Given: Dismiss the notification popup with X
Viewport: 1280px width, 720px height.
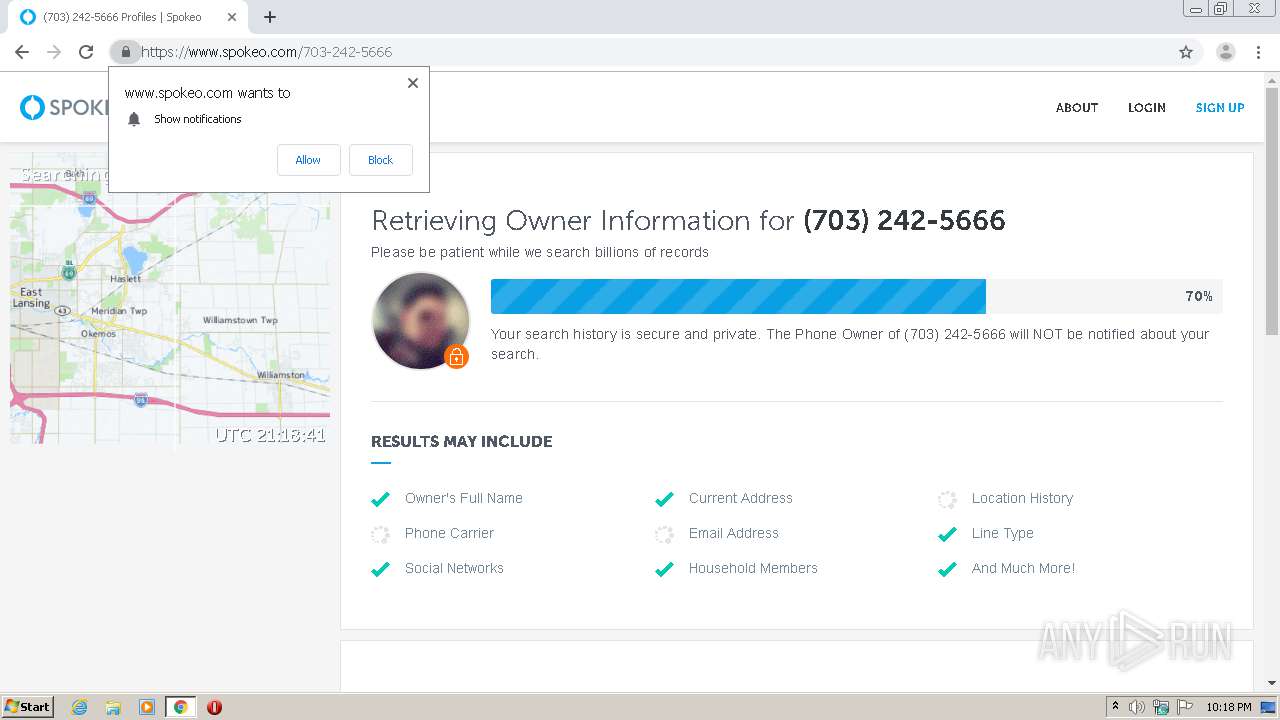Looking at the screenshot, I should tap(413, 83).
